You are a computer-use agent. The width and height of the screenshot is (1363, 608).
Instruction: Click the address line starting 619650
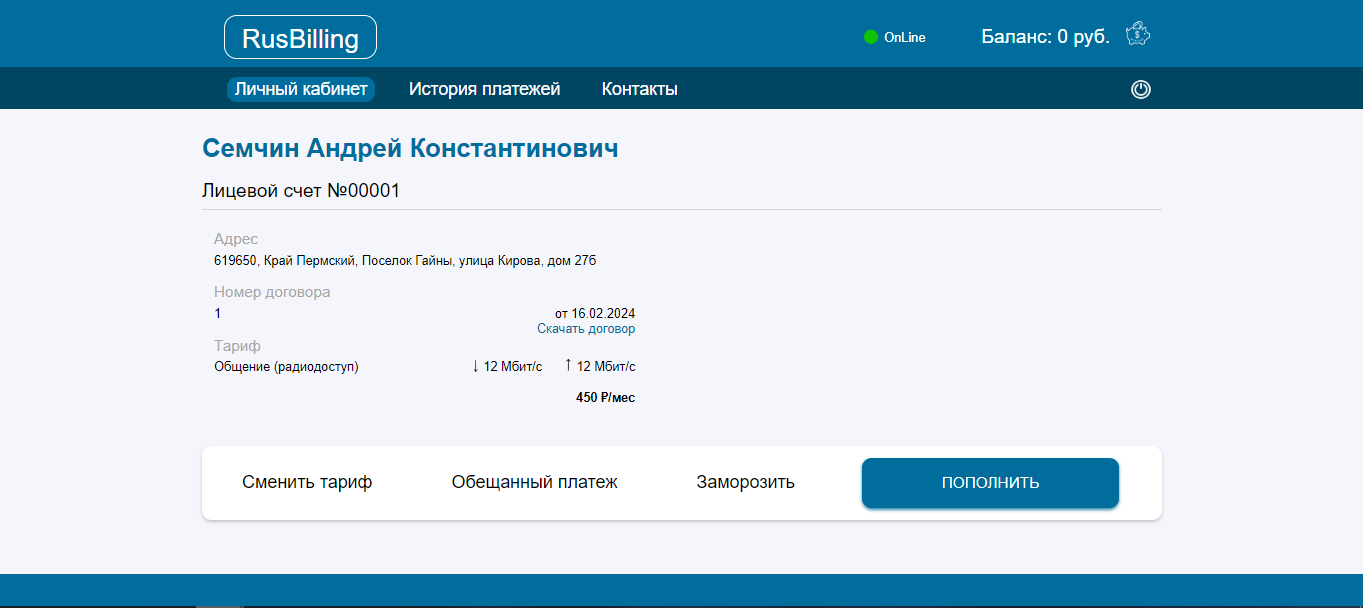click(x=405, y=261)
